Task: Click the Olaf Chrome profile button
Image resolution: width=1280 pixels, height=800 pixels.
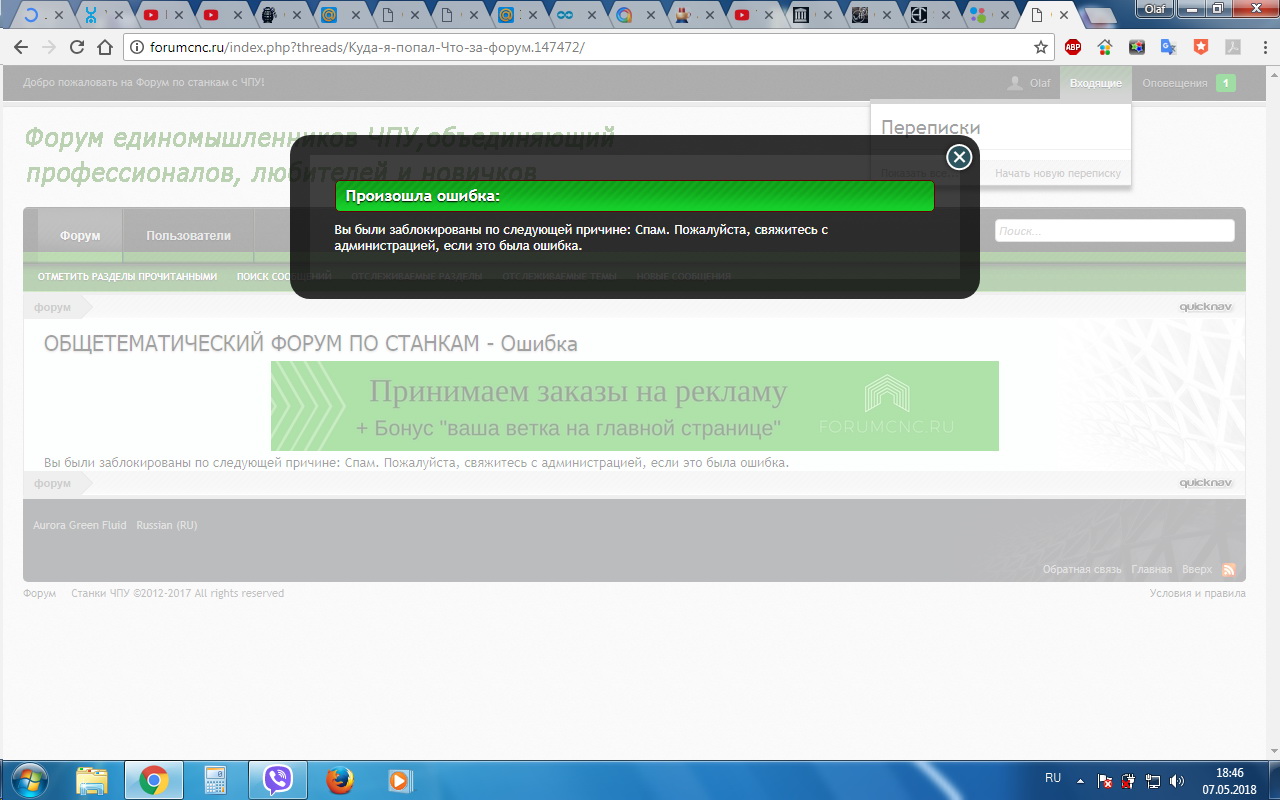Action: (1154, 8)
